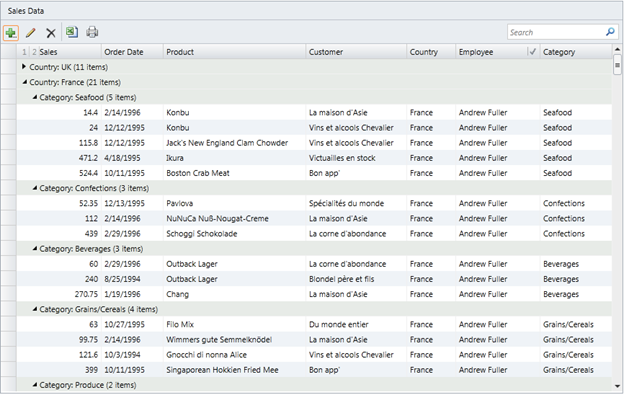Collapse the Category: Beverages group
The height and width of the screenshot is (395, 624).
click(x=35, y=248)
